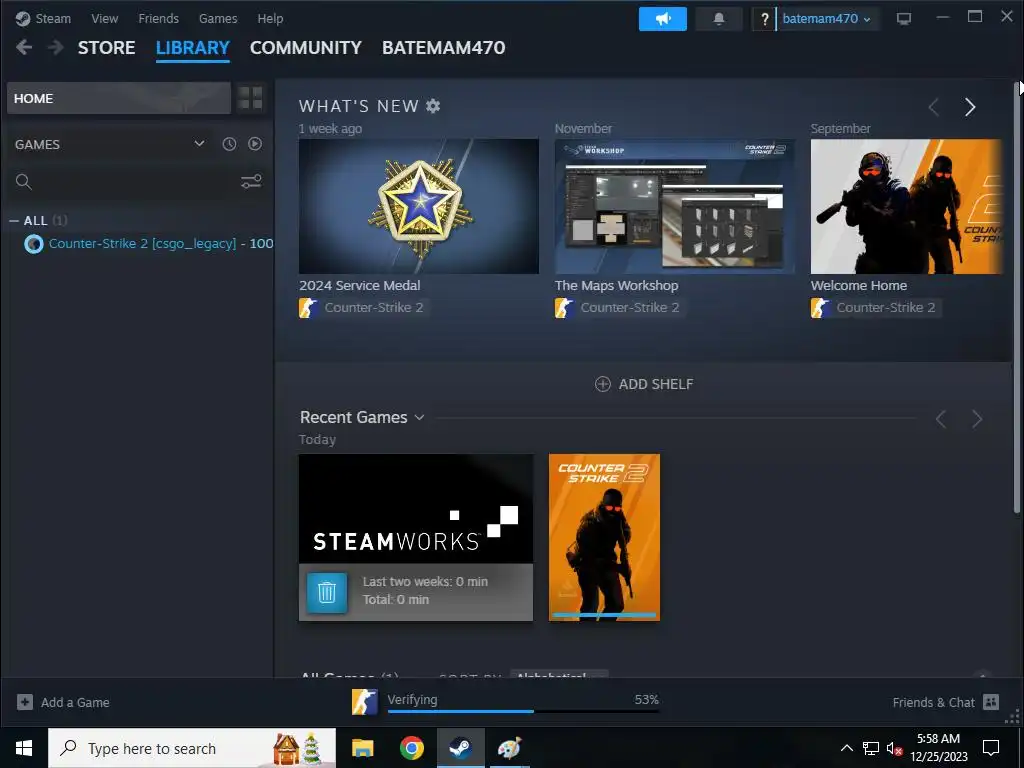1024x768 pixels.
Task: Collapse the ALL games category
Action: coord(14,221)
